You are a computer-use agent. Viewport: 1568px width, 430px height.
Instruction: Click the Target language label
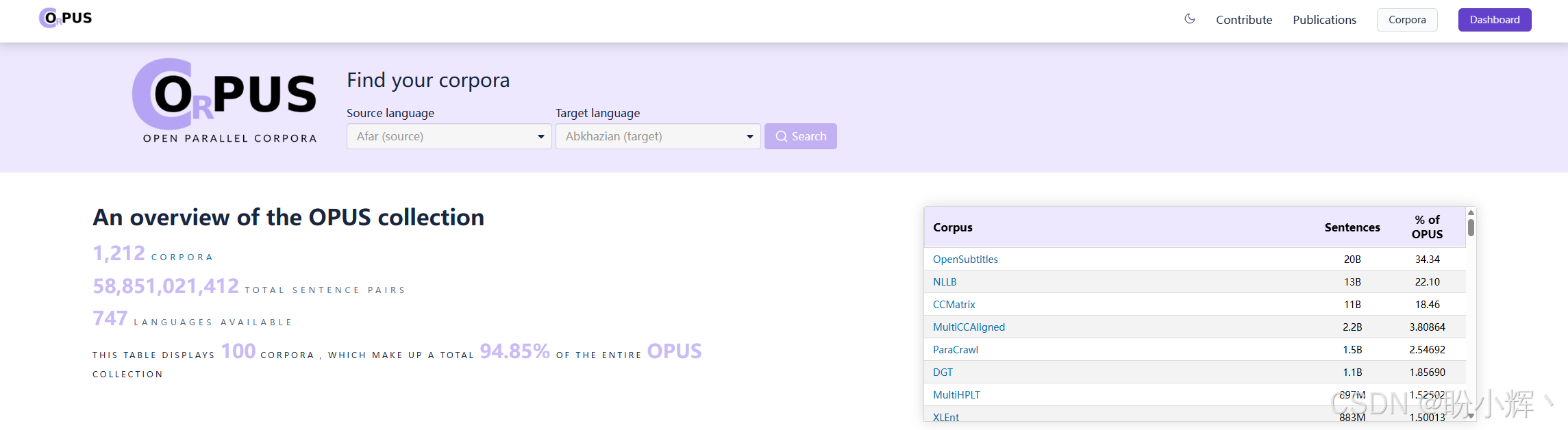(598, 113)
